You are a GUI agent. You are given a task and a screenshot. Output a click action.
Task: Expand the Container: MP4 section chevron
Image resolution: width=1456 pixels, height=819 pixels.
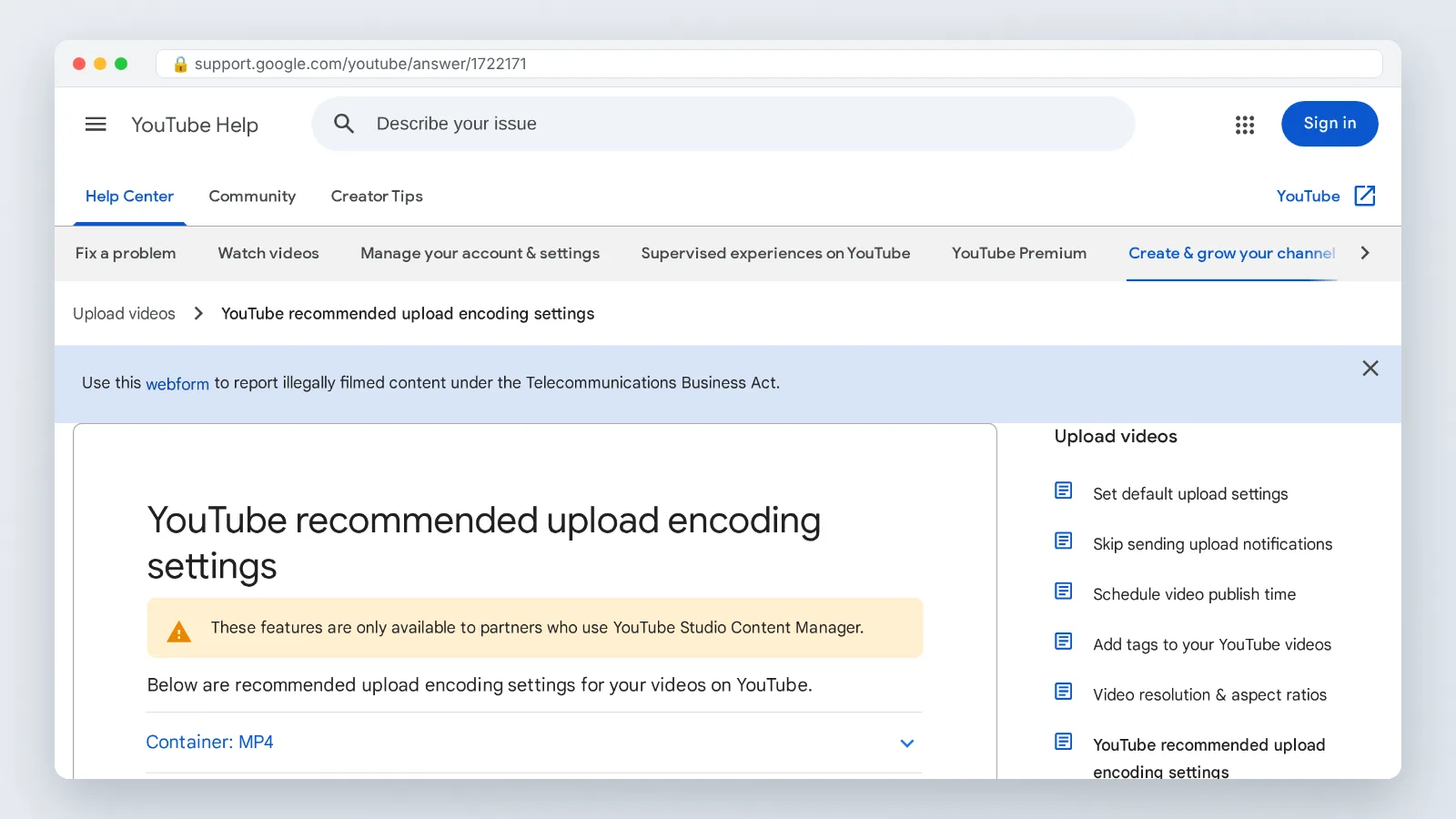[906, 743]
